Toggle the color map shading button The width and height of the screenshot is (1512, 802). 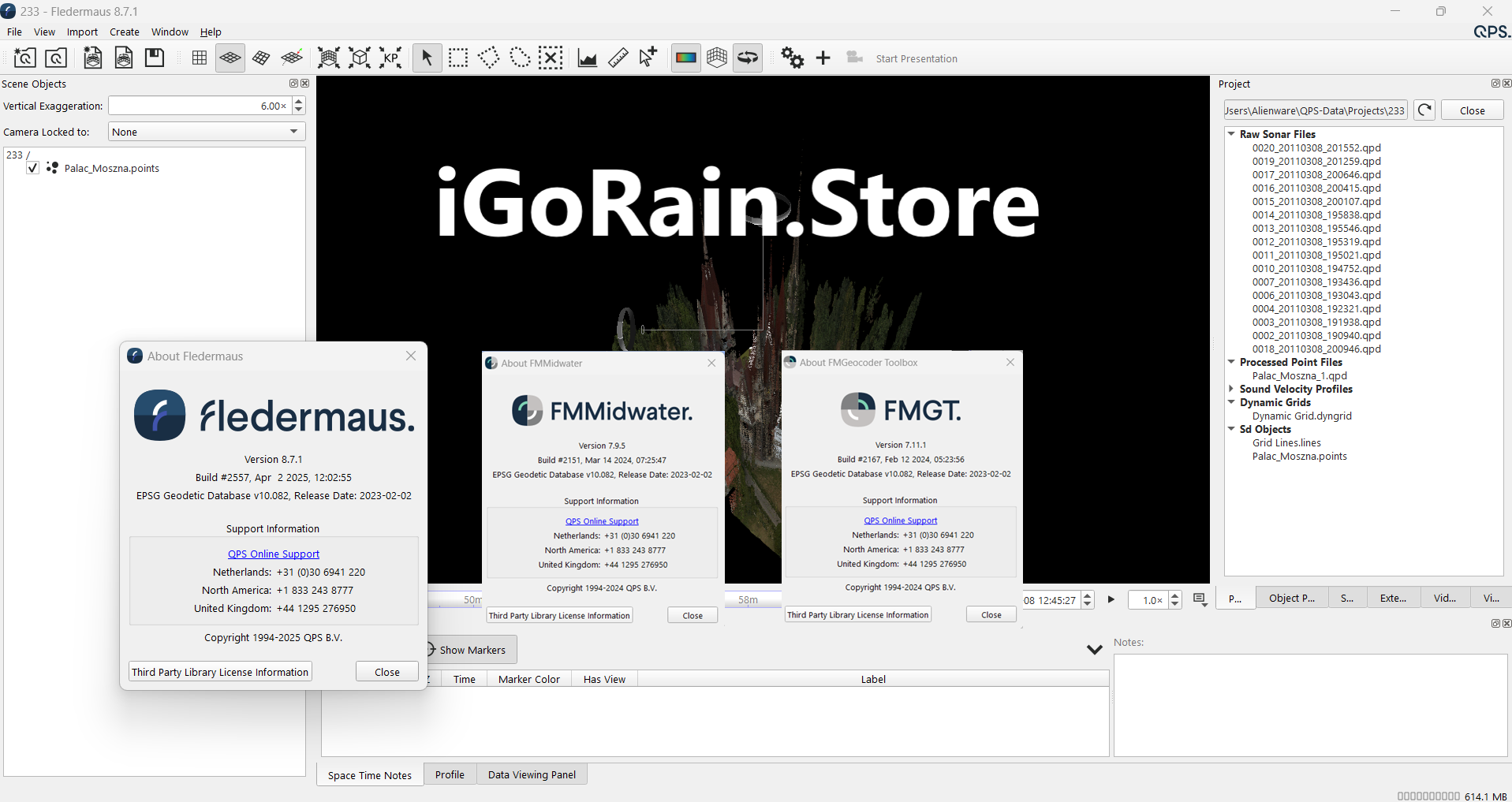(x=685, y=58)
